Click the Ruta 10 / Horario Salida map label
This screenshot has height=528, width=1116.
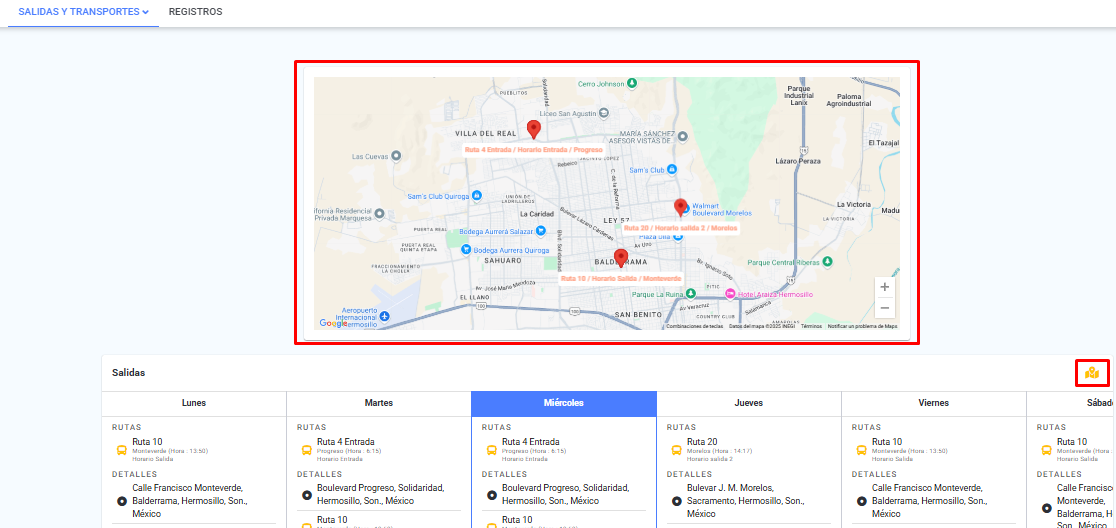621,278
